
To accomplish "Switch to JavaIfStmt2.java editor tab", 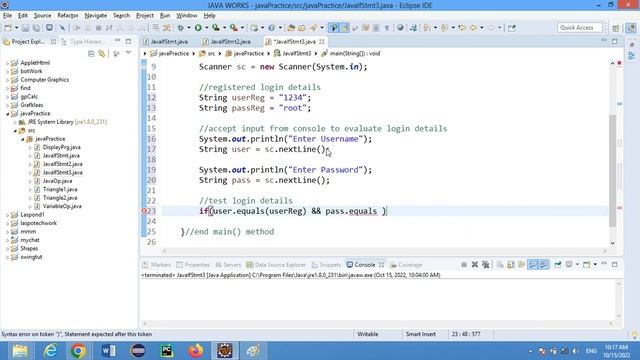I will 227,42.
